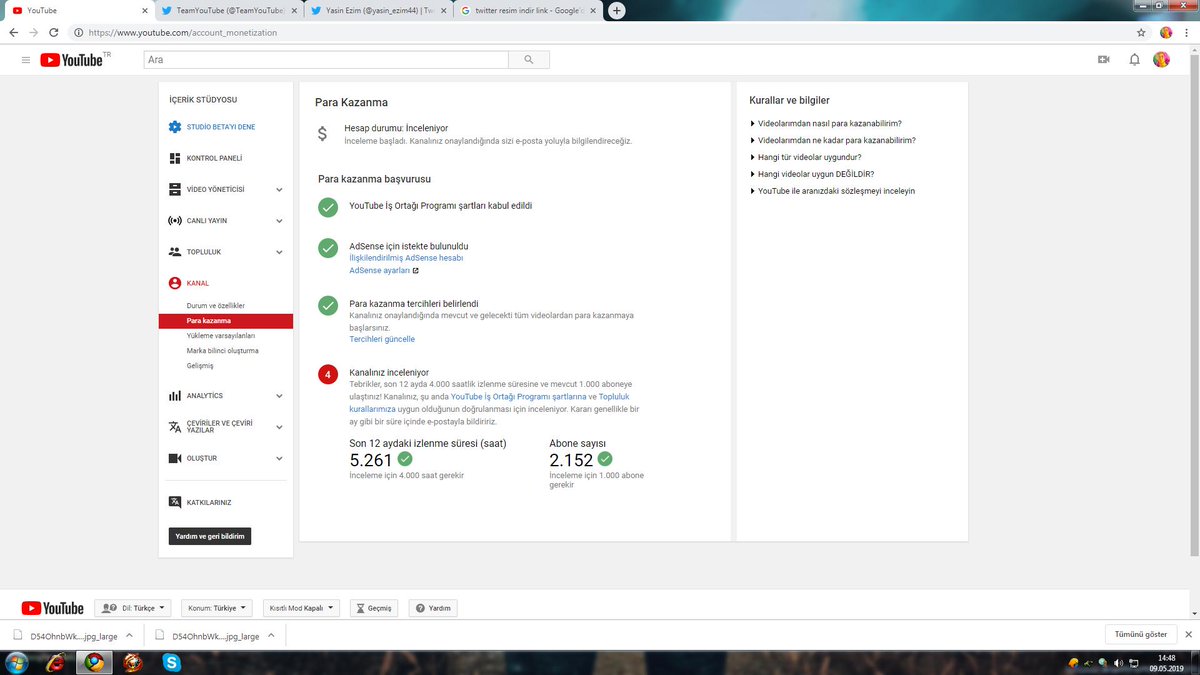
Task: Select the highlighted Para kazanma item
Action: coord(226,321)
